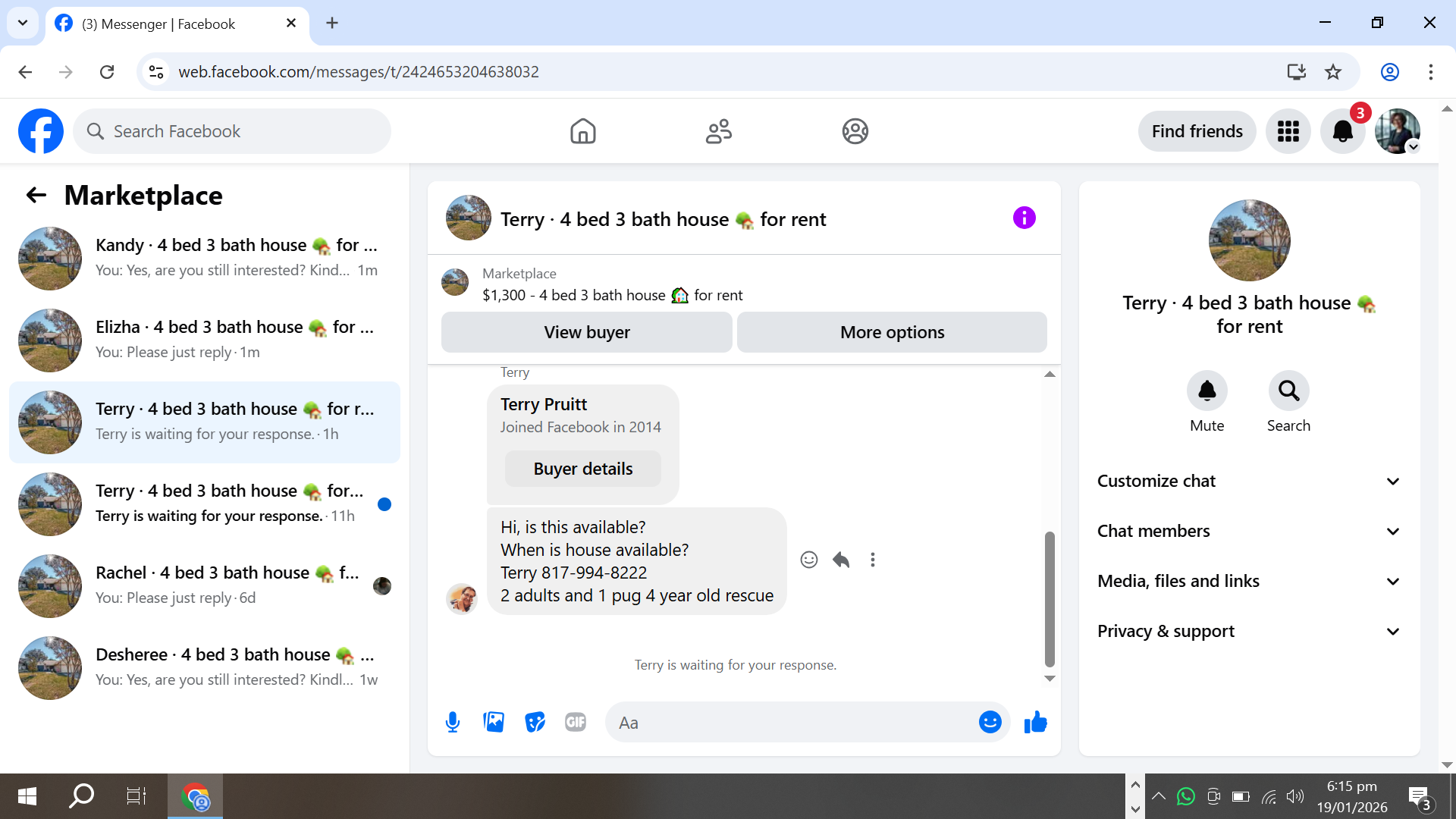Mute this conversation using the bell
Screen dimensions: 1456x819
coord(1207,391)
